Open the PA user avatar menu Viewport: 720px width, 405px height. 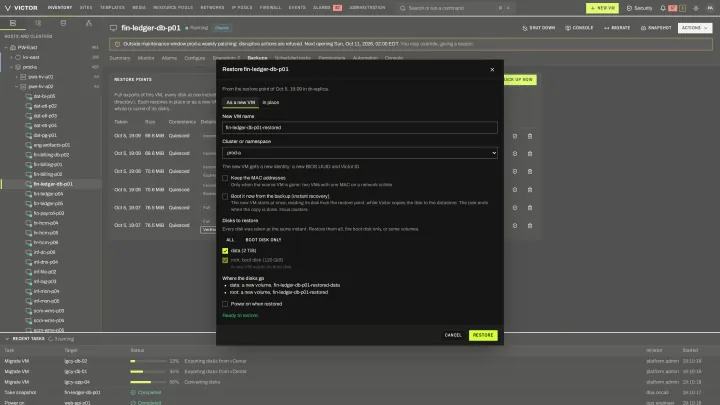(x=710, y=8)
